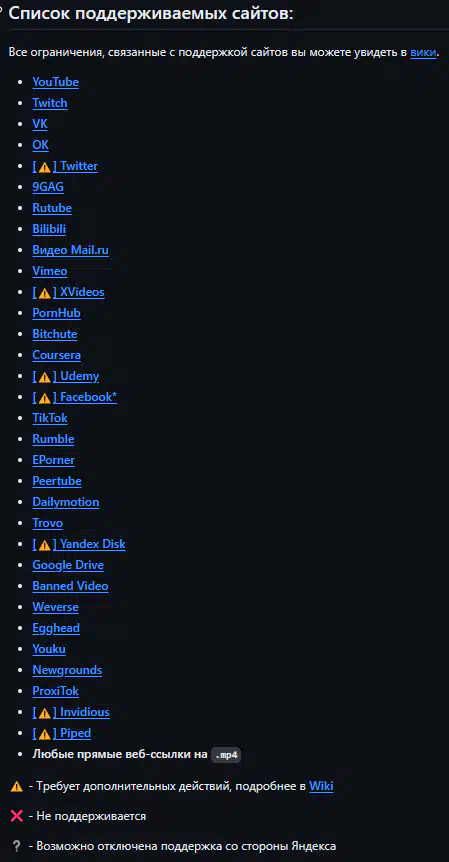Open the Twitch supported site link

click(x=50, y=103)
